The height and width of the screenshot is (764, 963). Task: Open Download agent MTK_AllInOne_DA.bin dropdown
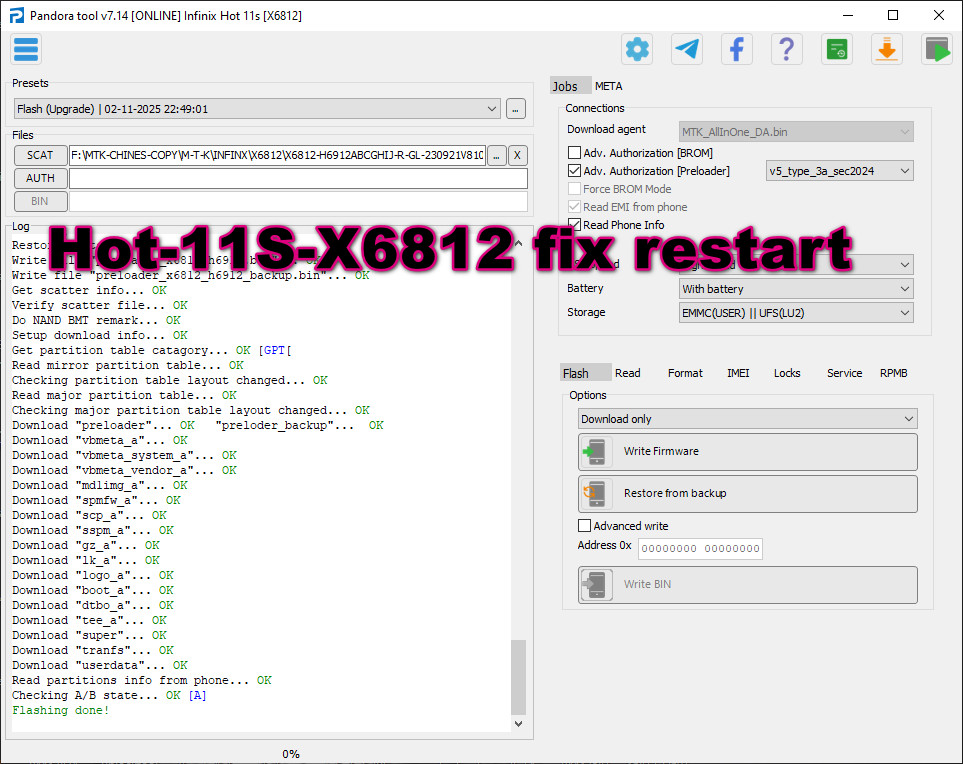[x=796, y=132]
